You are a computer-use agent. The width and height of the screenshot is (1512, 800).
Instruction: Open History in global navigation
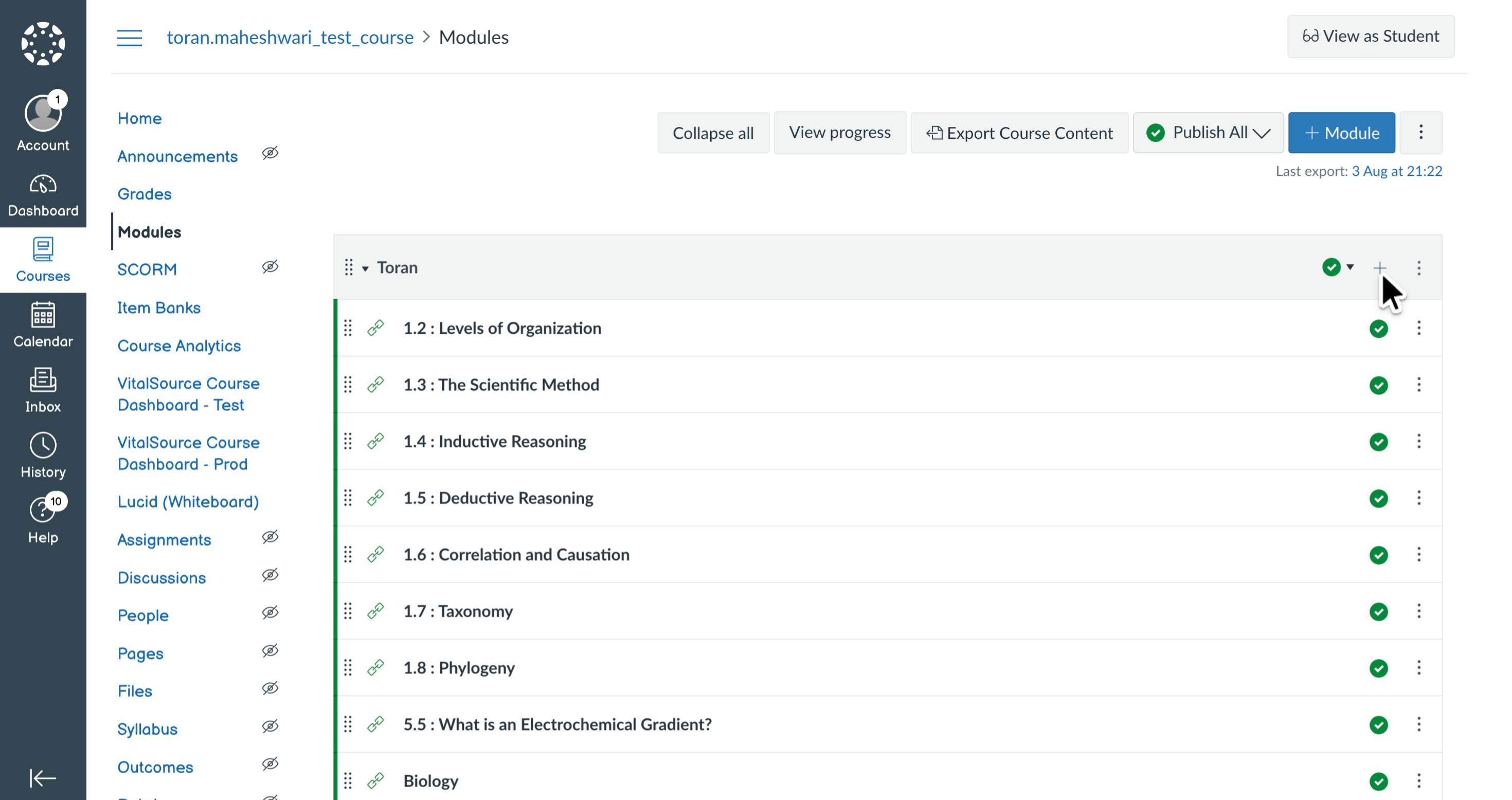[x=43, y=456]
